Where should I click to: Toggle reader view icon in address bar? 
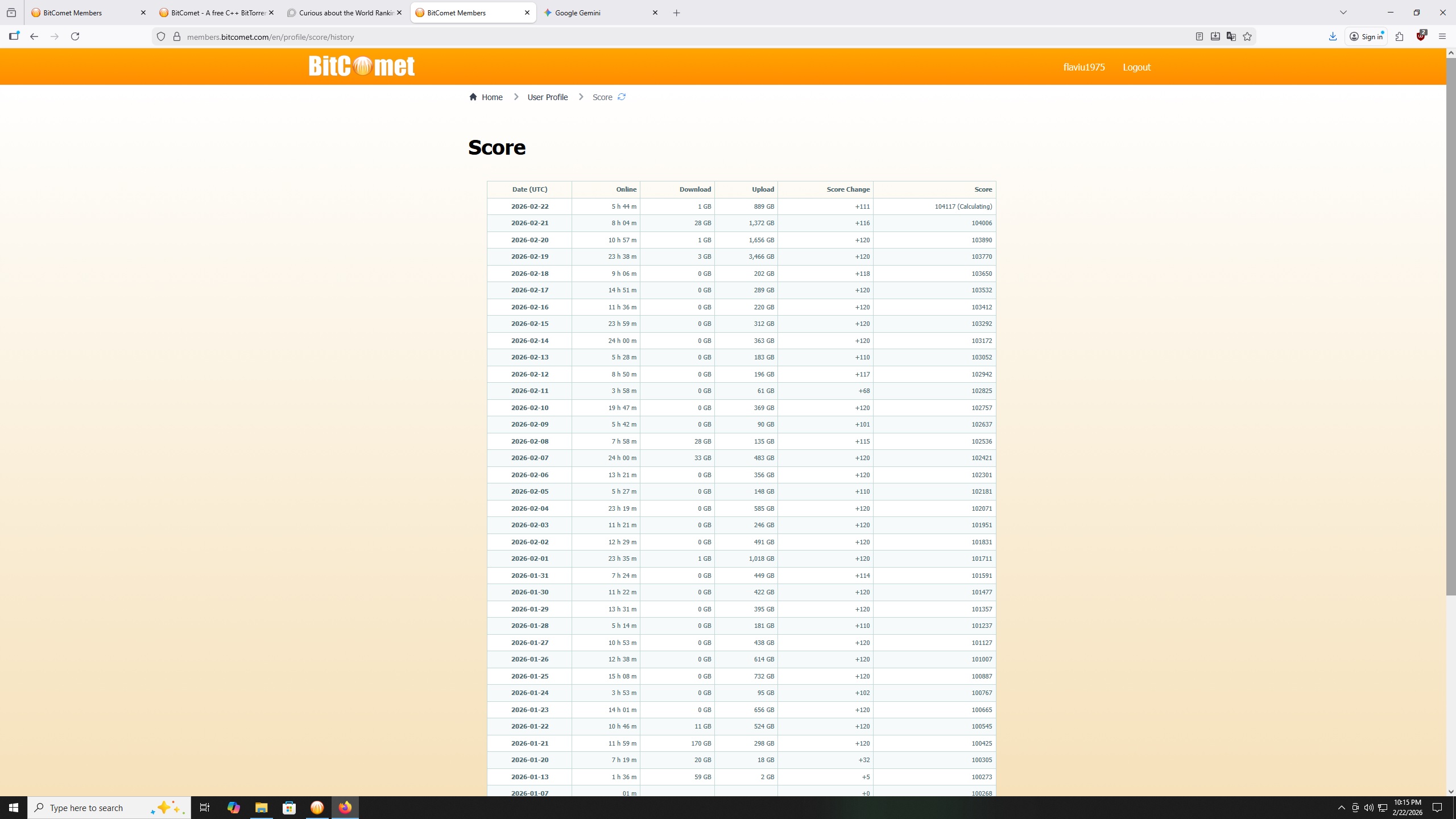tap(1199, 36)
